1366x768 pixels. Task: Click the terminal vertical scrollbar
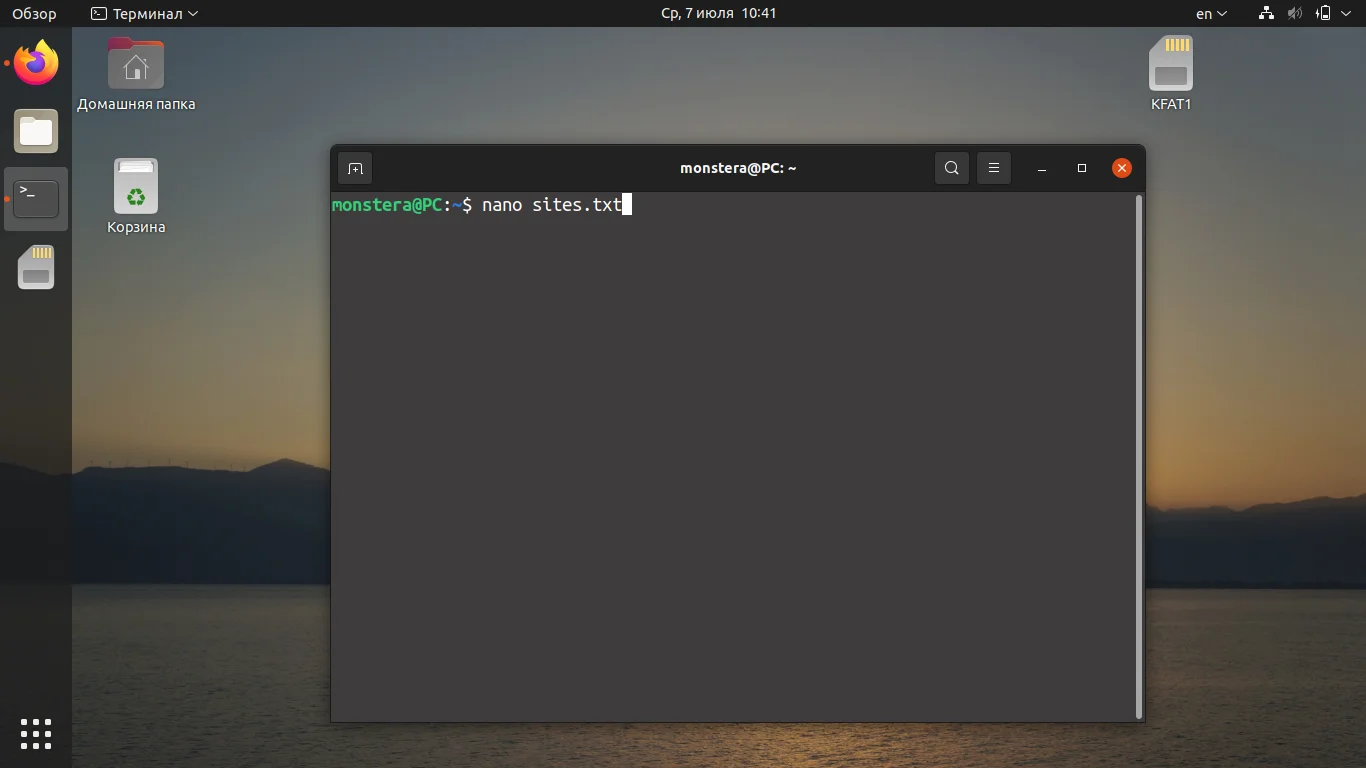pyautogui.click(x=1139, y=456)
